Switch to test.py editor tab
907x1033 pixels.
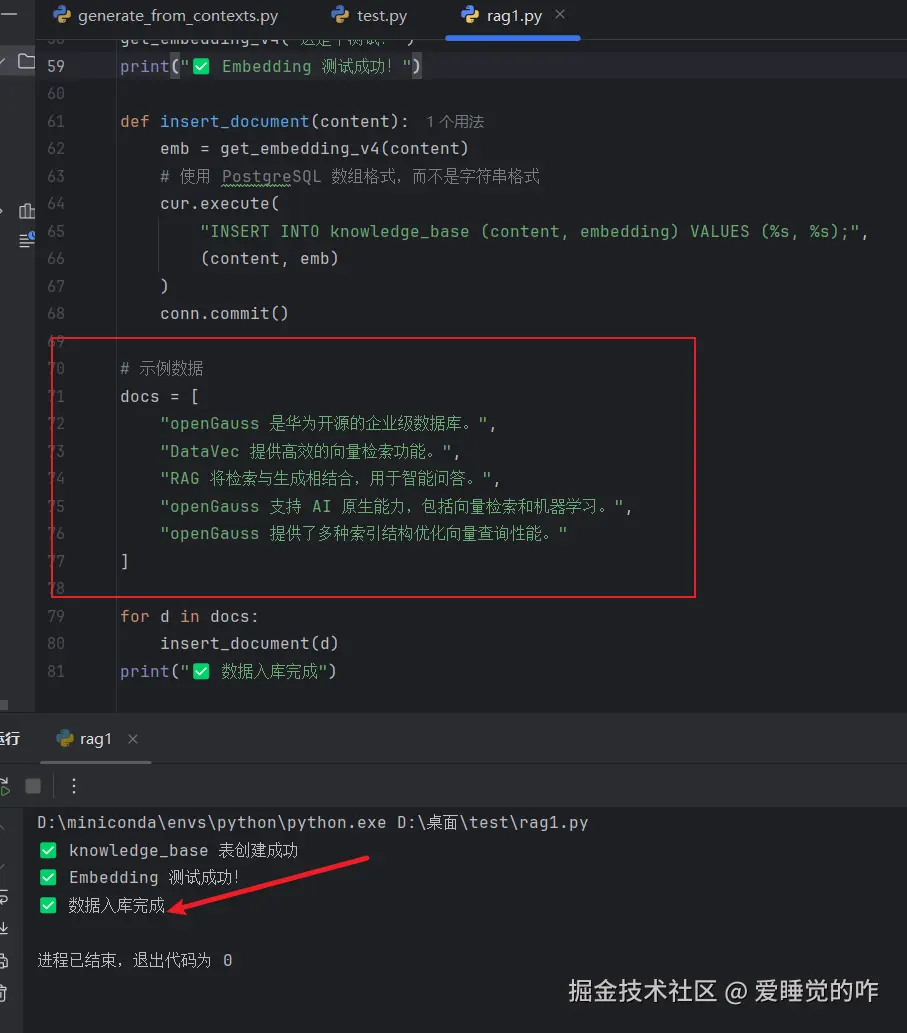click(x=370, y=16)
